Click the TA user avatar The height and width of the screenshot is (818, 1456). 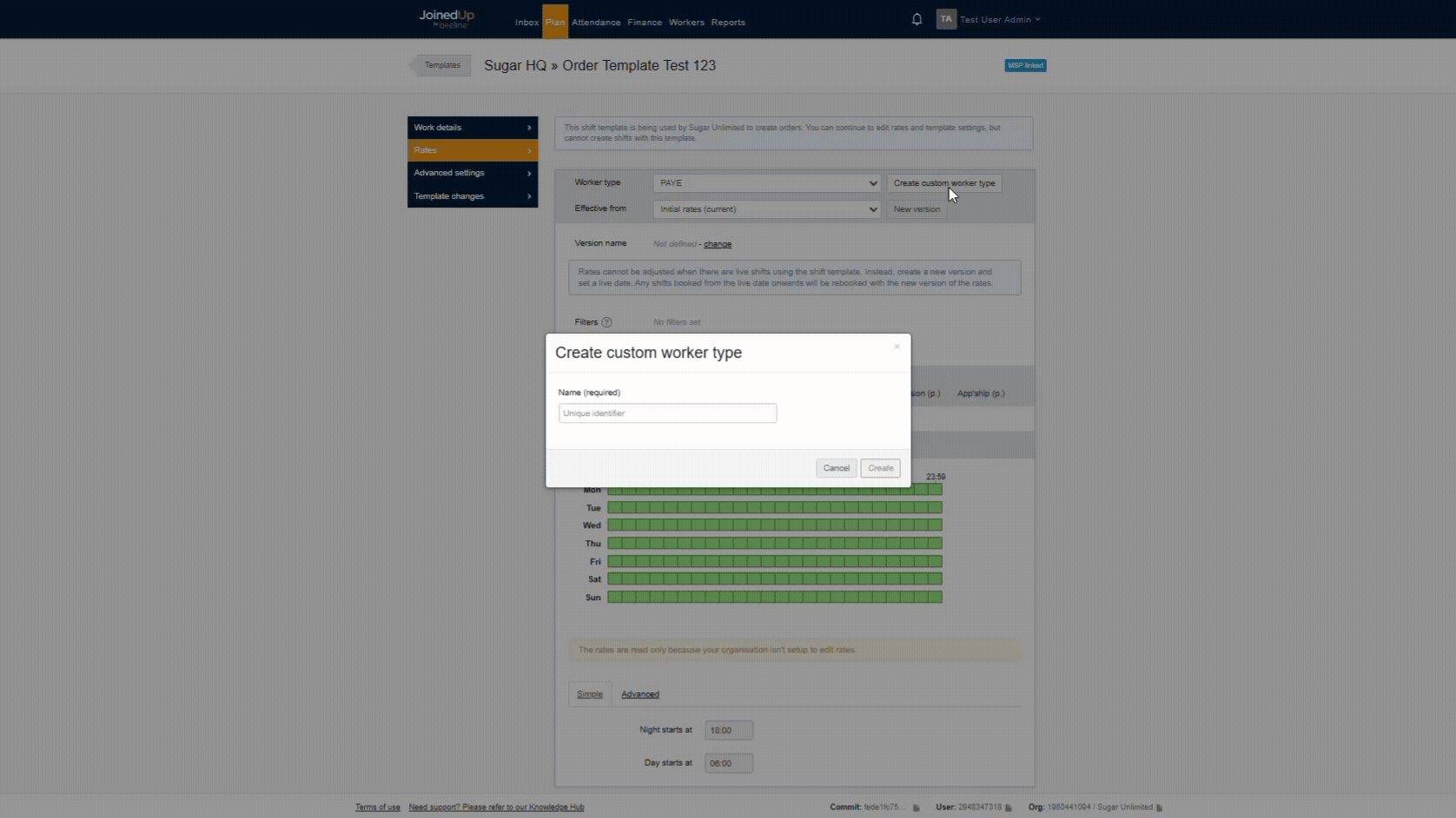point(946,19)
